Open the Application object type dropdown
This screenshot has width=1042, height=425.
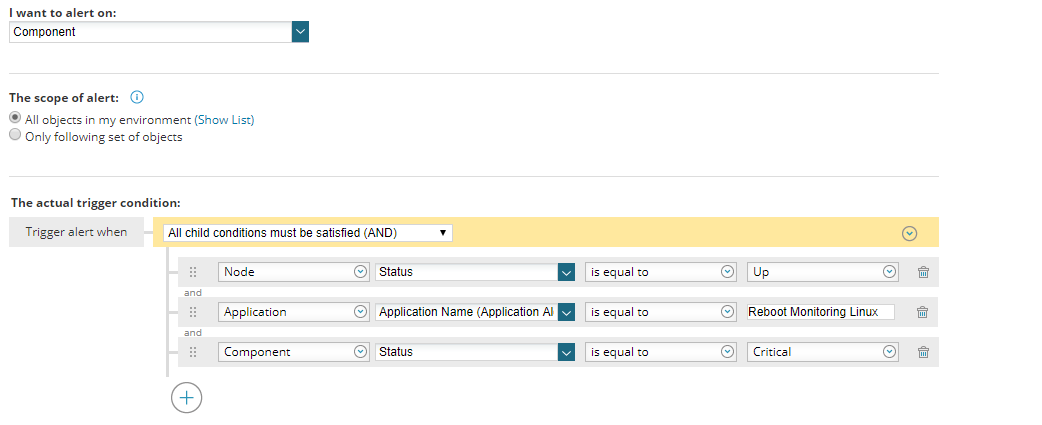click(x=294, y=312)
